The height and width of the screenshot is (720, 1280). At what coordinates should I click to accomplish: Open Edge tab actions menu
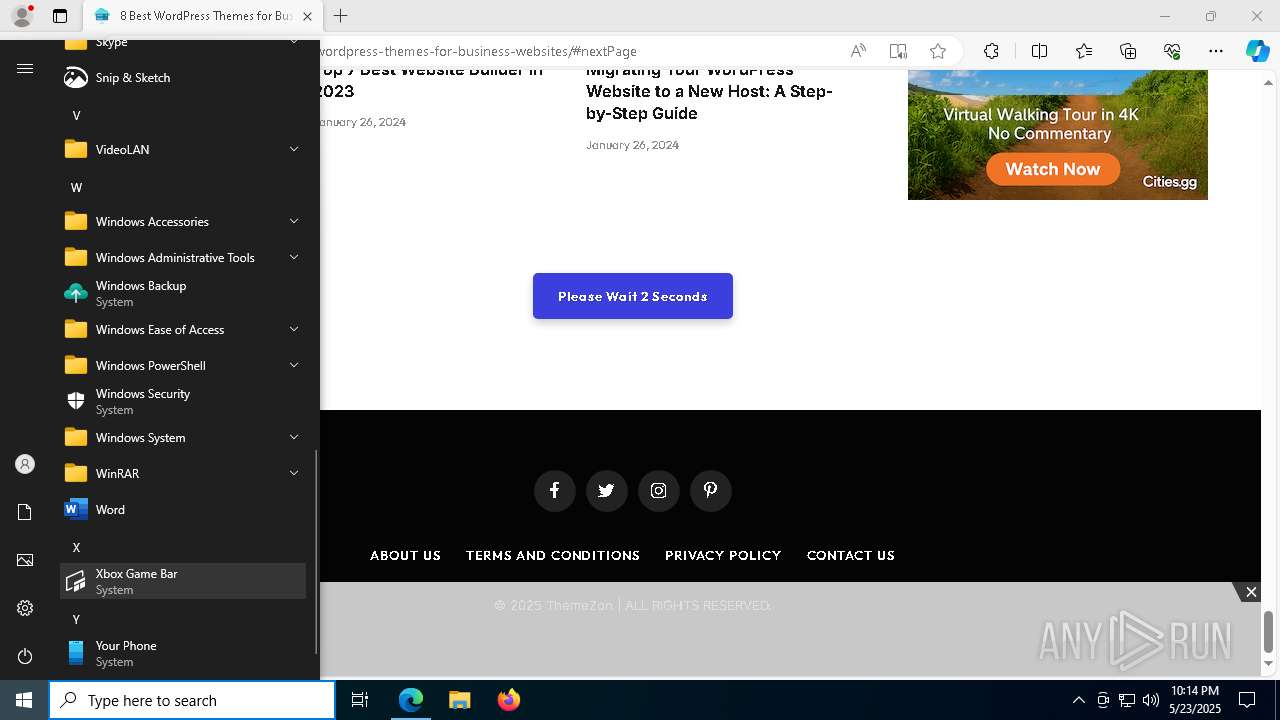(60, 16)
